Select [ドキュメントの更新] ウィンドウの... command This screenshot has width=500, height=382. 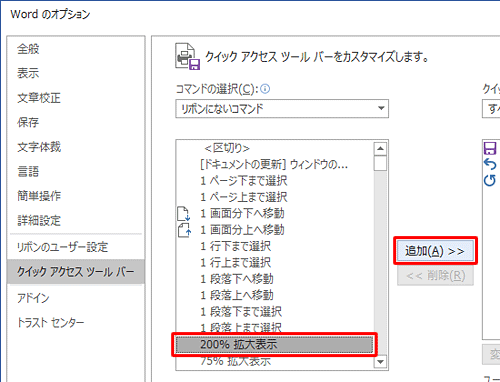coord(274,164)
